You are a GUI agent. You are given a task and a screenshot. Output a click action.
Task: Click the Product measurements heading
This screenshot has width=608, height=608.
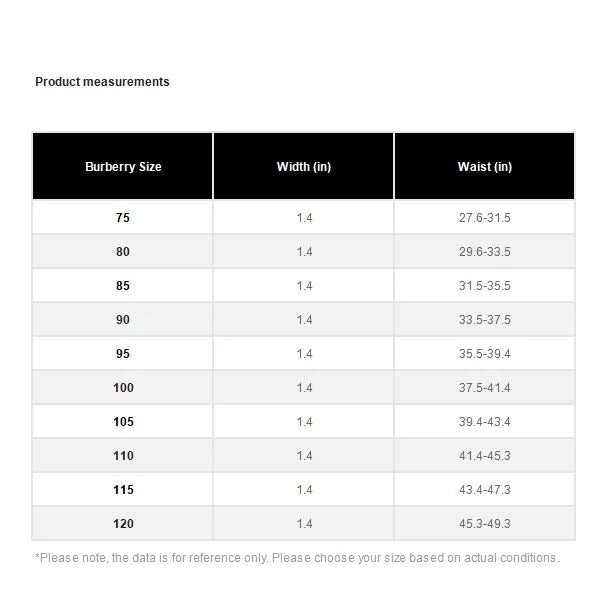tap(102, 82)
